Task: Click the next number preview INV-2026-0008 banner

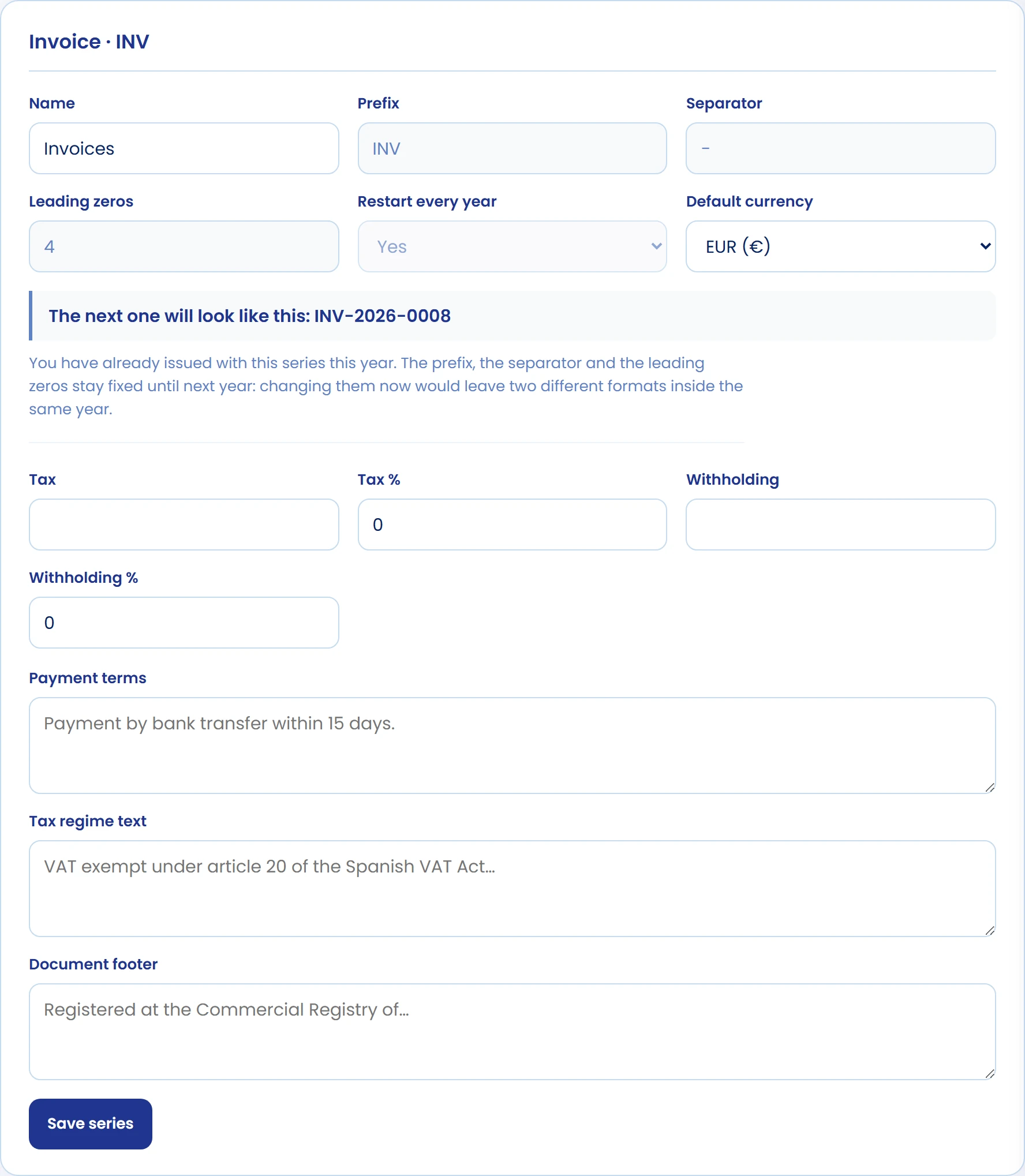Action: pos(512,316)
